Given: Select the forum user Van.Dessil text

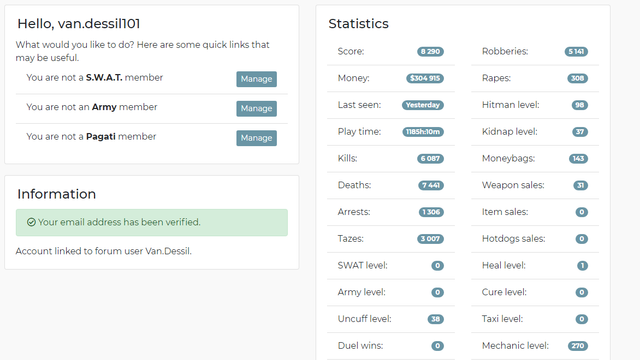Looking at the screenshot, I should point(143,251).
